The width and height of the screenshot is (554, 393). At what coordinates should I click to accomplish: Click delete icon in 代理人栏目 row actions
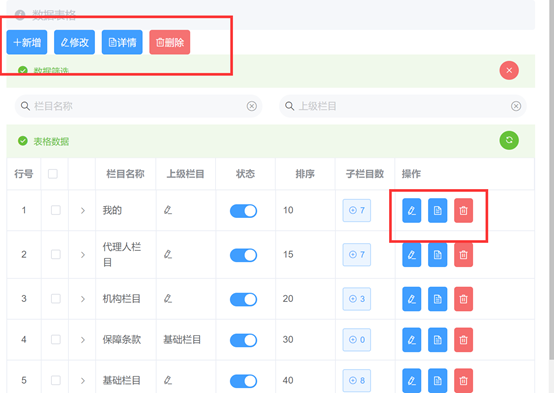(x=463, y=255)
